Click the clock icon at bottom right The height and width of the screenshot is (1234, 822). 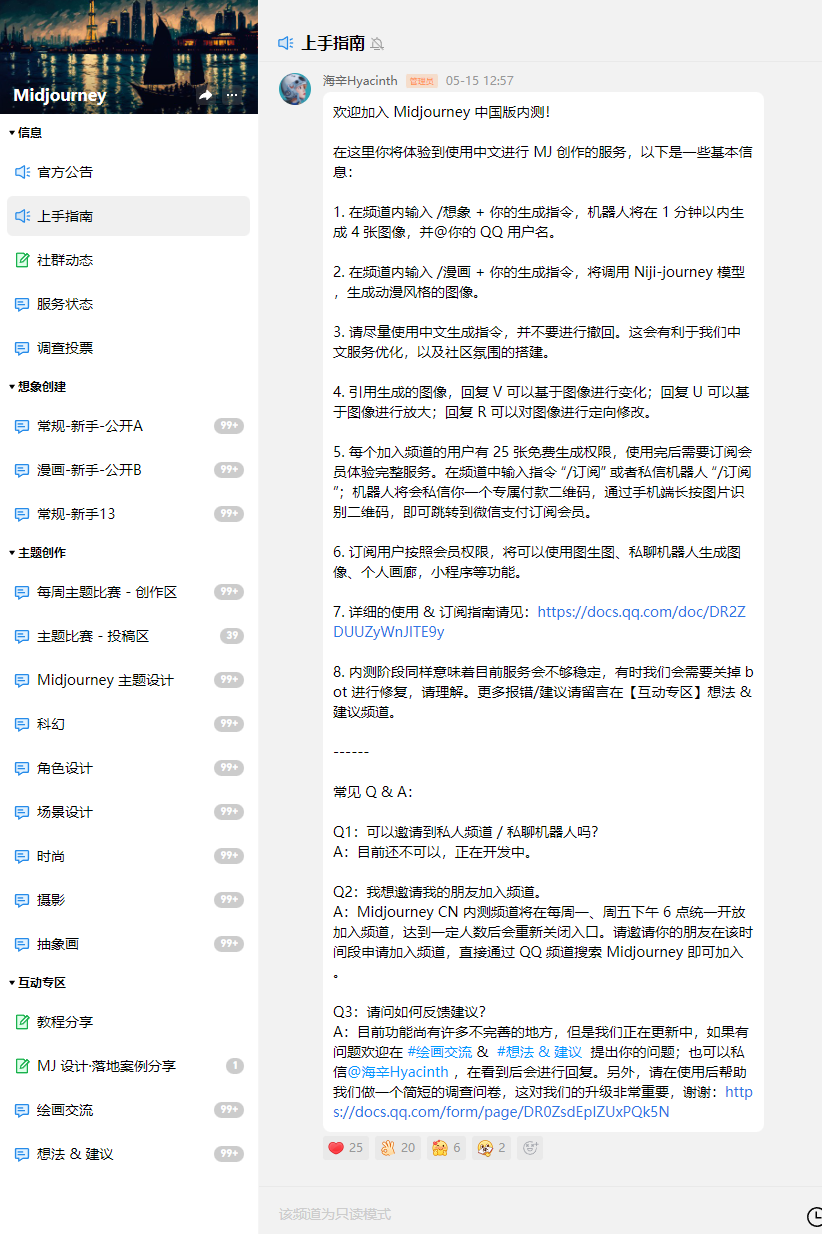(814, 1215)
